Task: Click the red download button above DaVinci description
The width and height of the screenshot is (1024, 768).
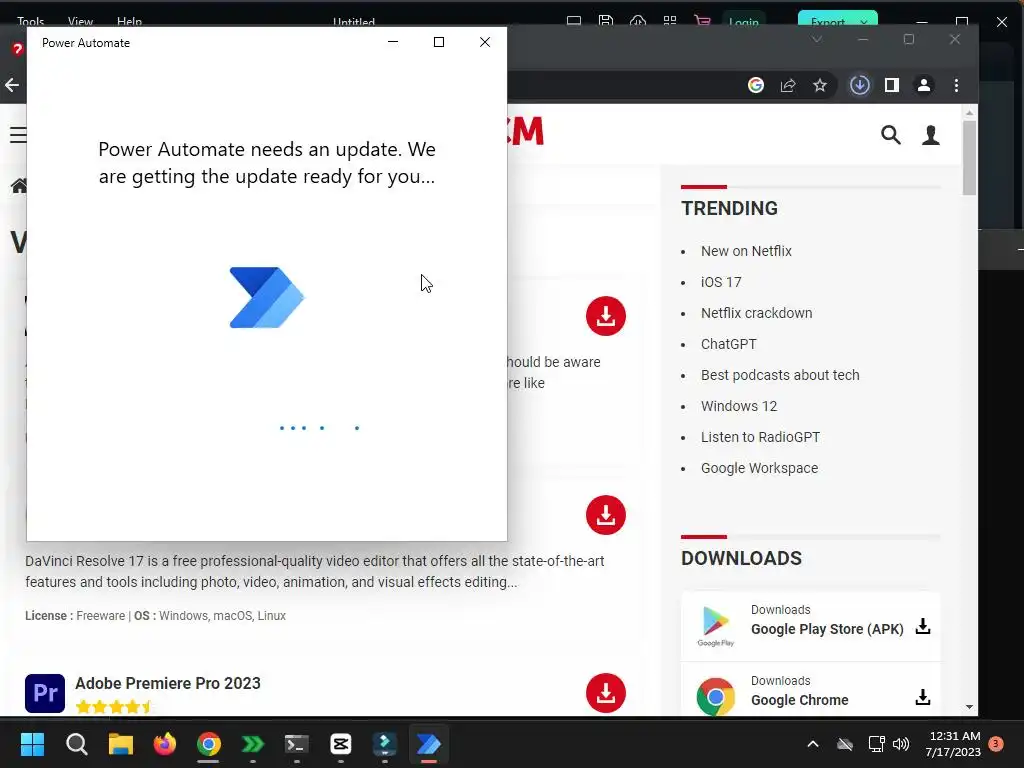Action: point(605,515)
